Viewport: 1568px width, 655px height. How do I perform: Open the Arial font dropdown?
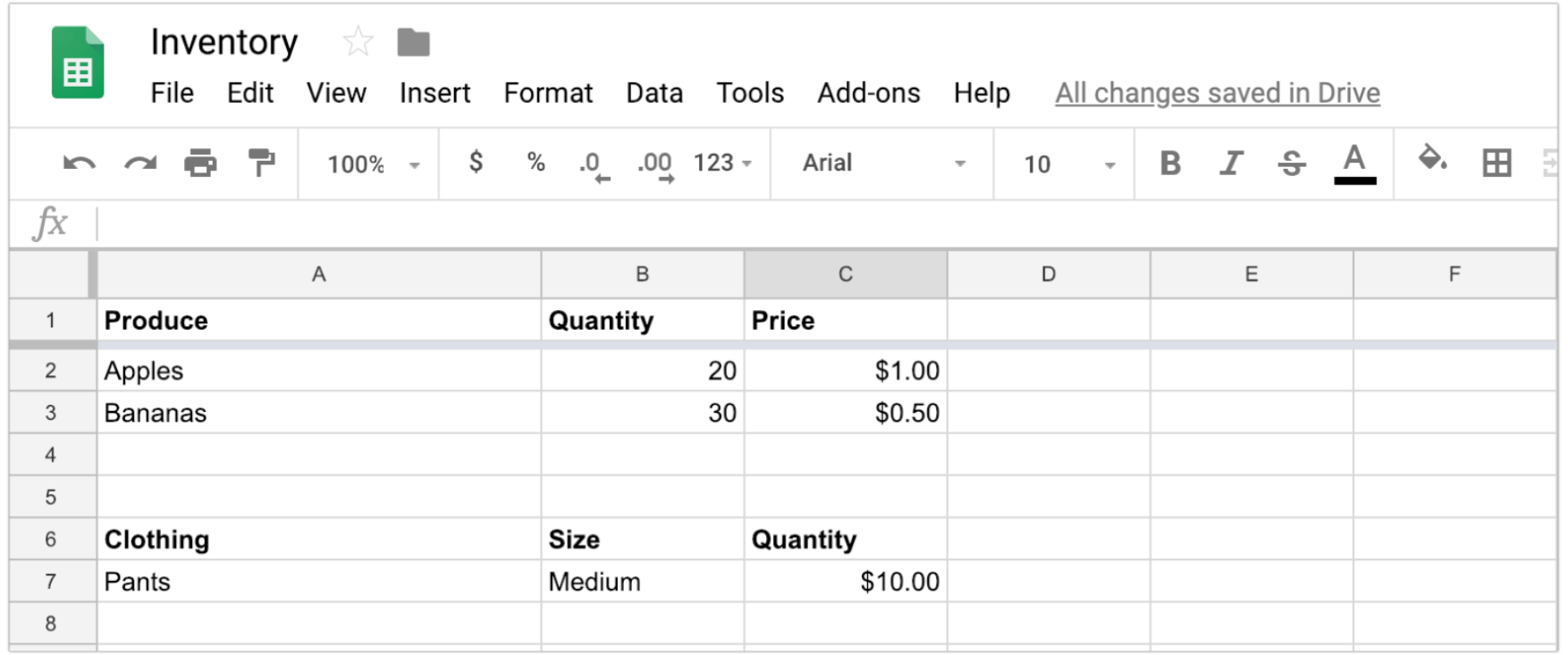click(x=883, y=163)
